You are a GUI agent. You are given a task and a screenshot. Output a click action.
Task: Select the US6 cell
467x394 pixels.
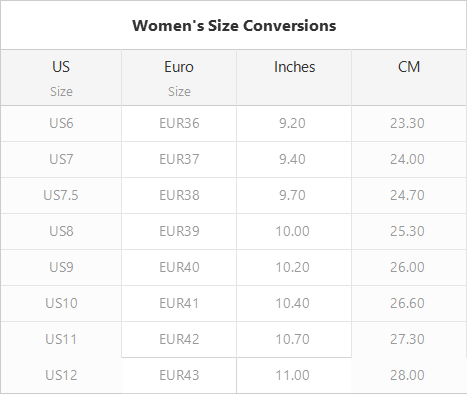click(x=61, y=124)
